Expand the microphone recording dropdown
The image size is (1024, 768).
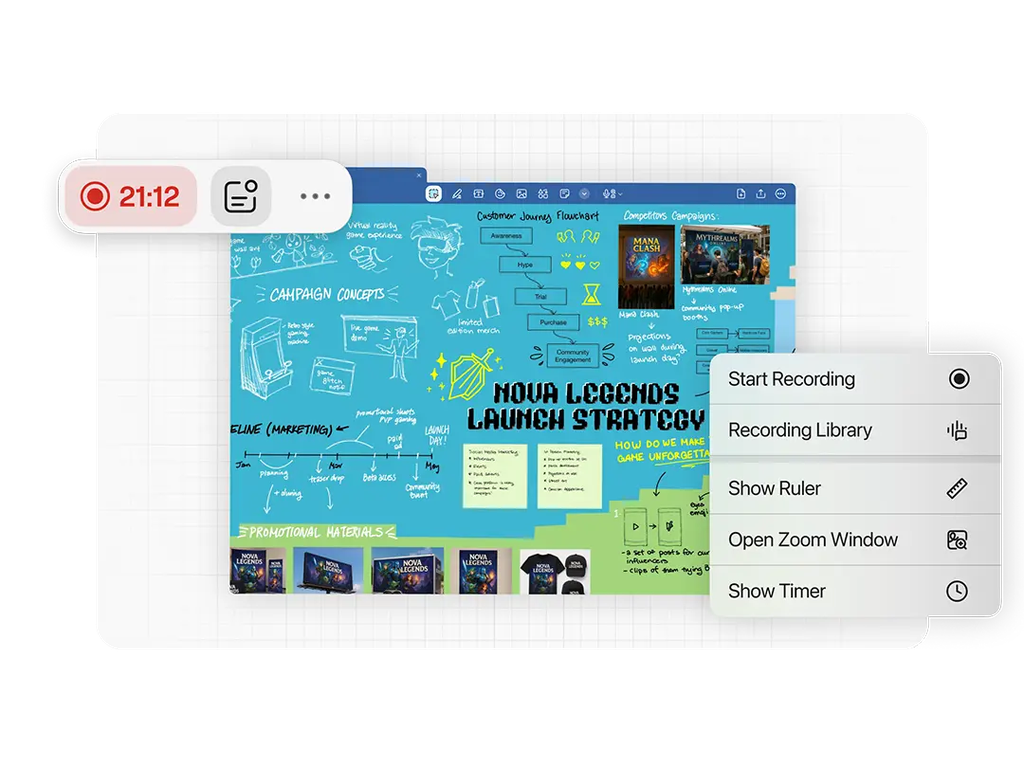point(612,193)
